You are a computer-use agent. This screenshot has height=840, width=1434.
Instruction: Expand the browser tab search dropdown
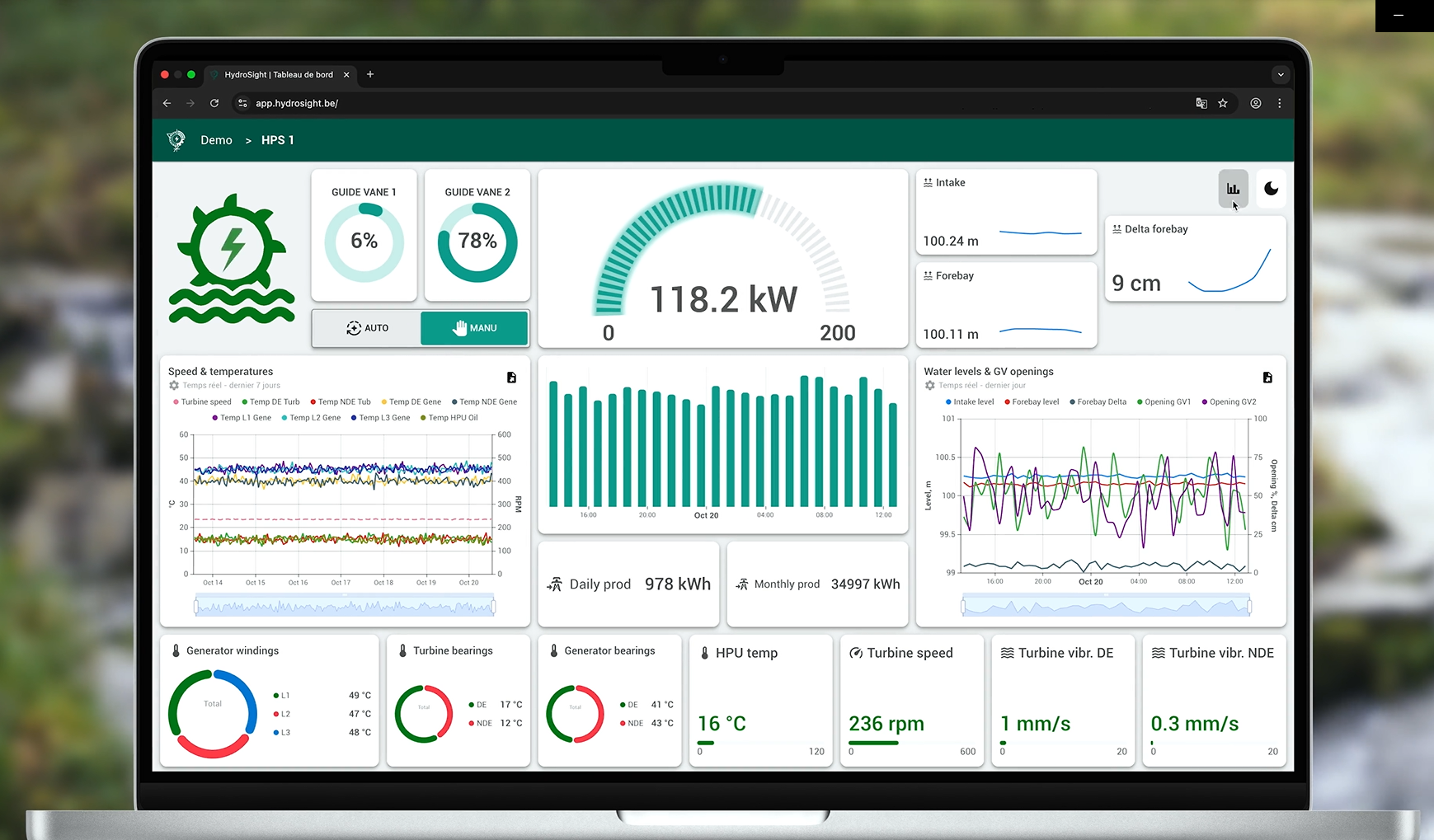click(x=1280, y=74)
